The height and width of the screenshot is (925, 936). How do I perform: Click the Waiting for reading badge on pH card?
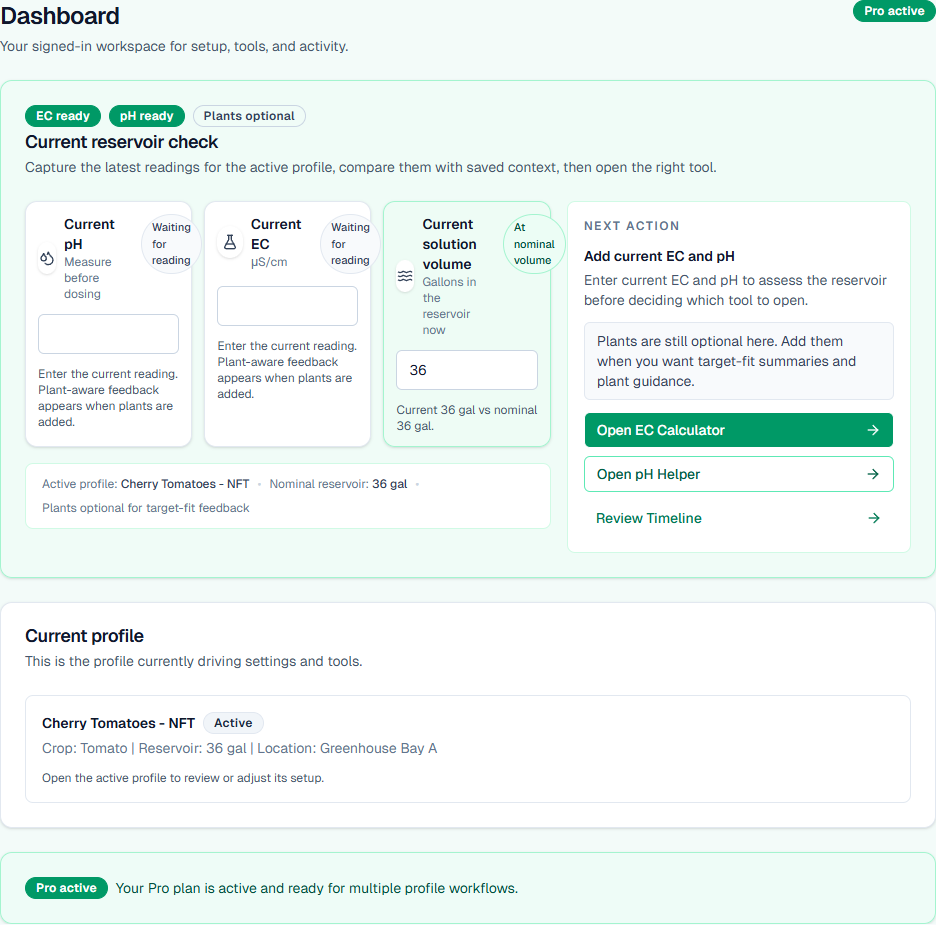(x=171, y=244)
